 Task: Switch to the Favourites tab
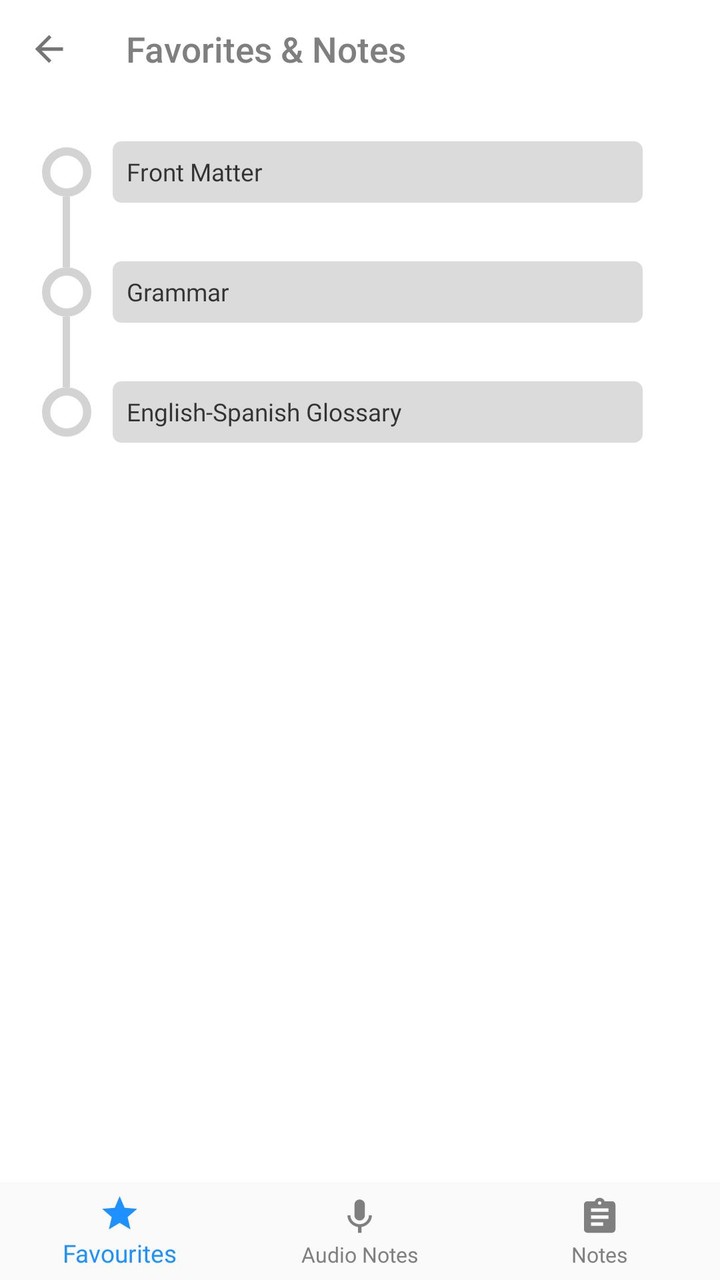[119, 1230]
